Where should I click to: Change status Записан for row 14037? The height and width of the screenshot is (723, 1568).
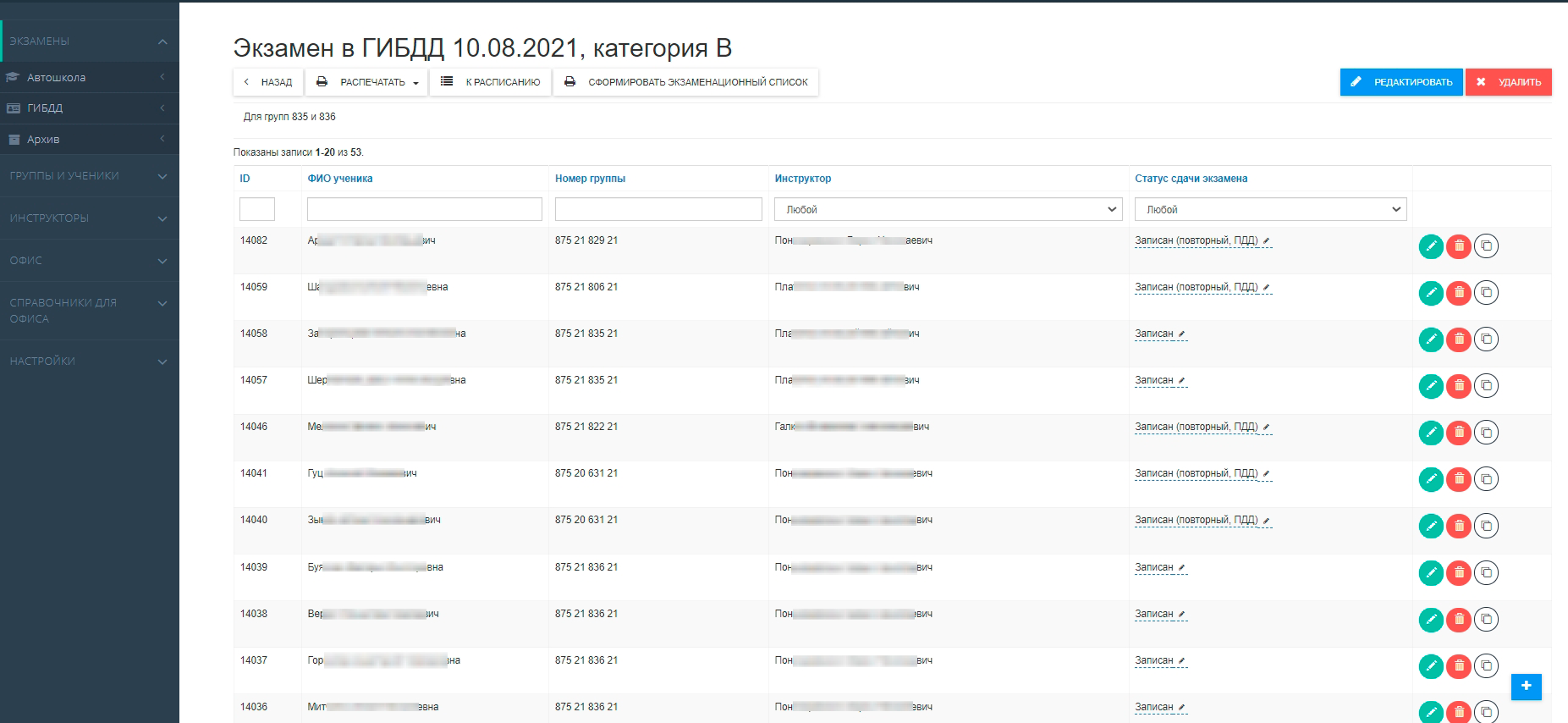coord(1160,660)
